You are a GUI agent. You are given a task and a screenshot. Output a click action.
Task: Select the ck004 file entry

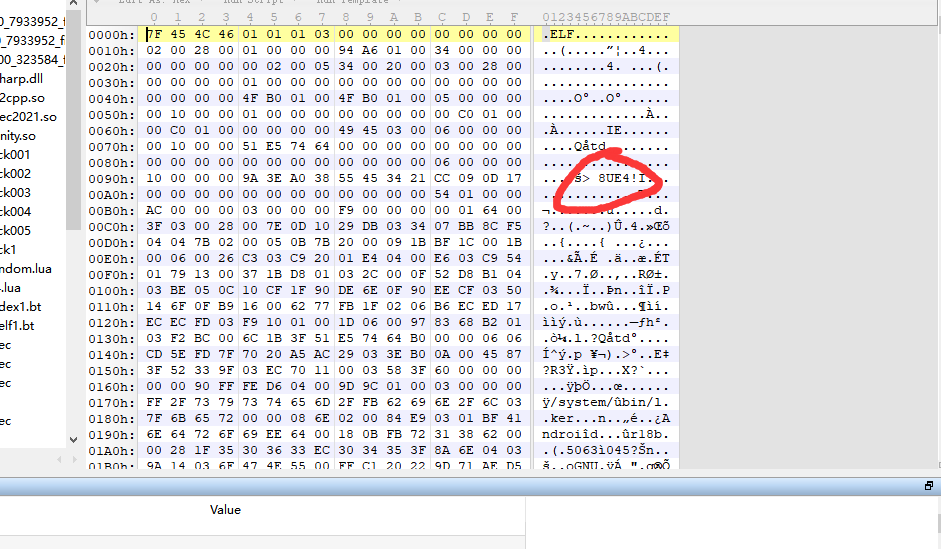coord(16,212)
